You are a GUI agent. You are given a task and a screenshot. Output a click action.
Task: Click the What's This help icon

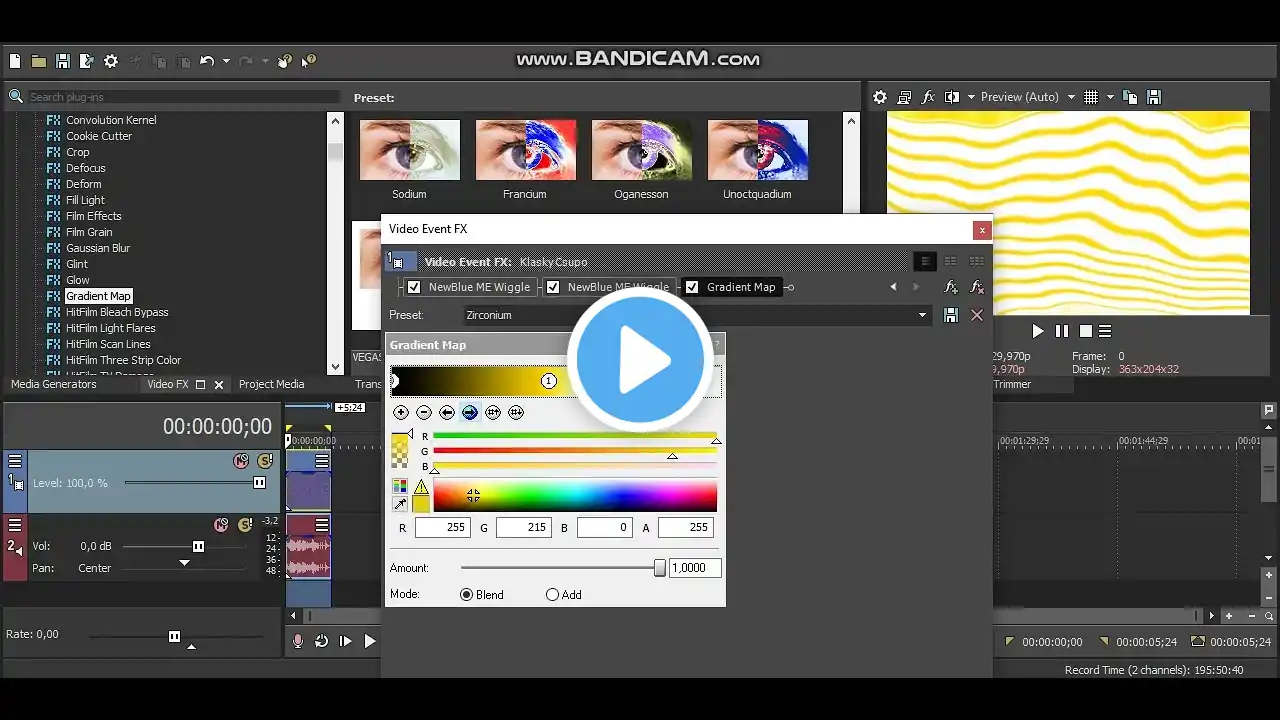(x=308, y=62)
